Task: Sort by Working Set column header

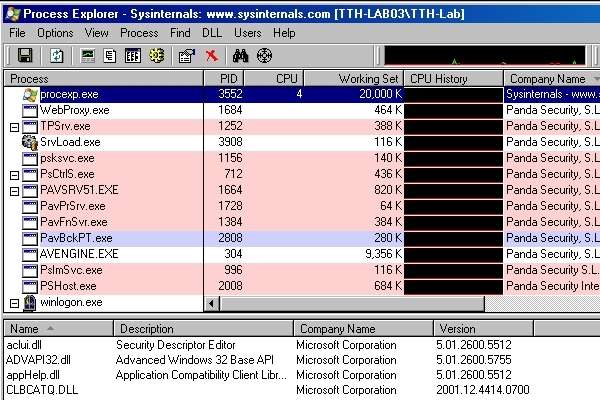Action: [x=353, y=78]
